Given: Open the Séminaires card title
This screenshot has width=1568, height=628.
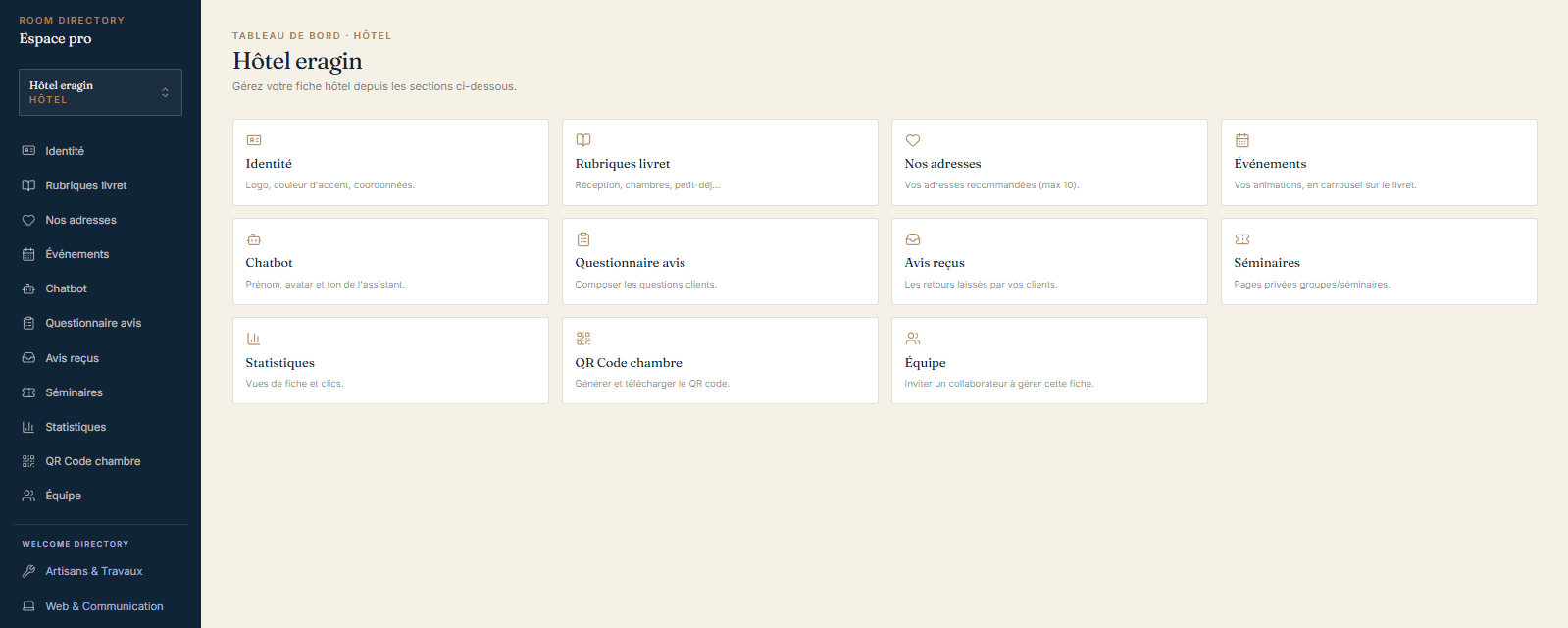Looking at the screenshot, I should click(1267, 263).
